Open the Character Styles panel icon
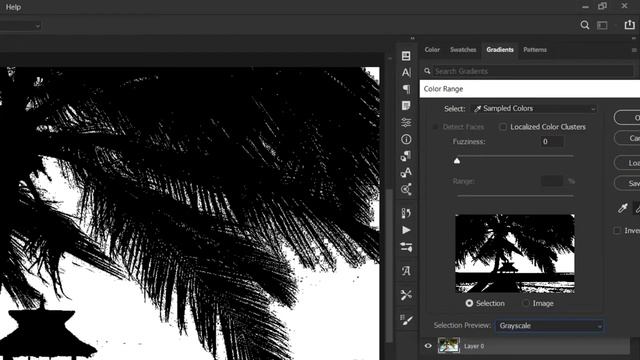The width and height of the screenshot is (640, 360). click(406, 173)
